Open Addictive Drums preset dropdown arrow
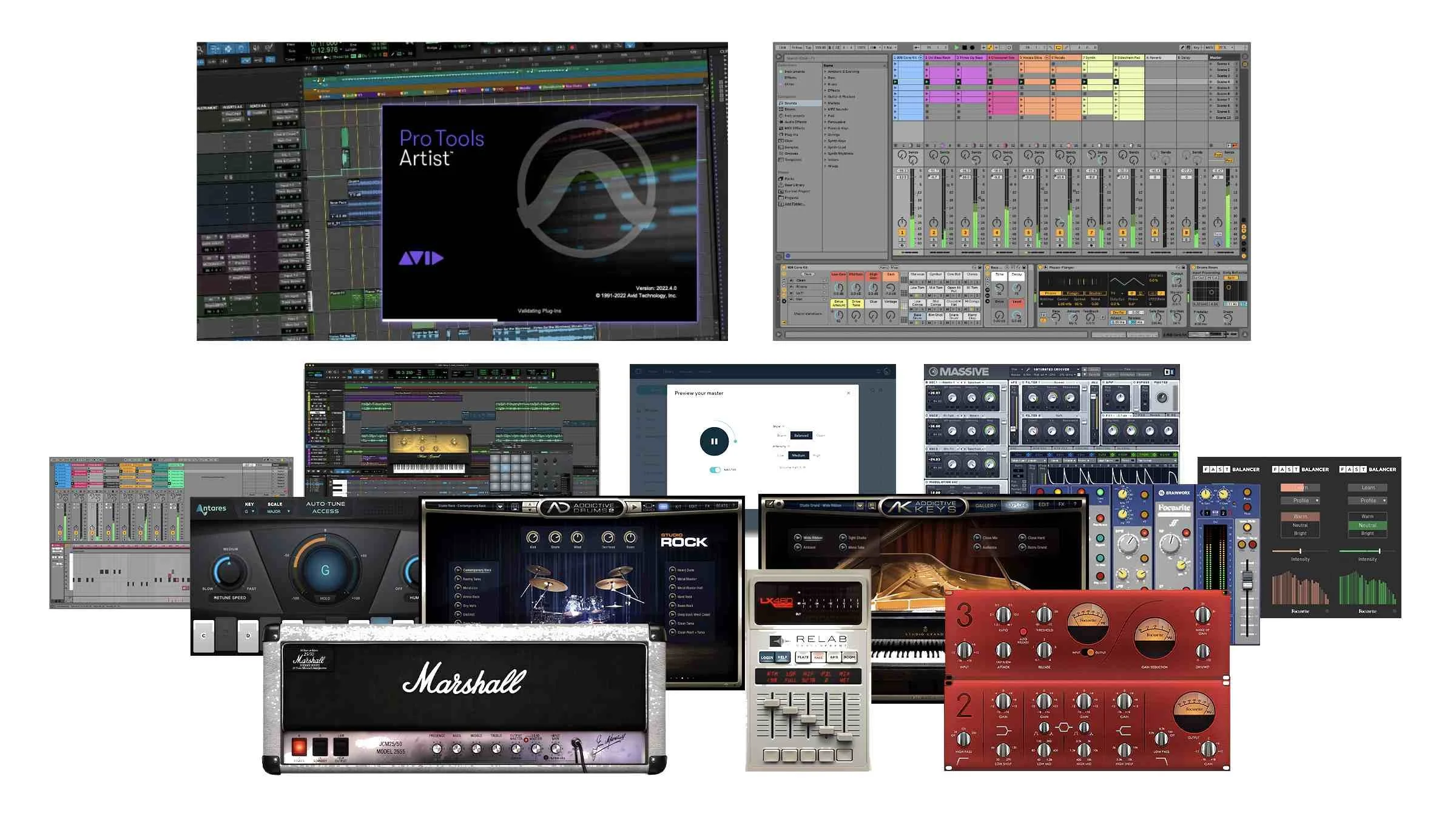This screenshot has width=1456, height=819. (x=499, y=506)
